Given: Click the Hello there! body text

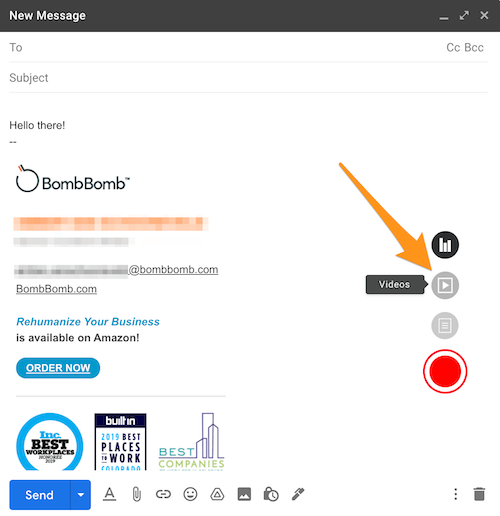Looking at the screenshot, I should pos(37,125).
